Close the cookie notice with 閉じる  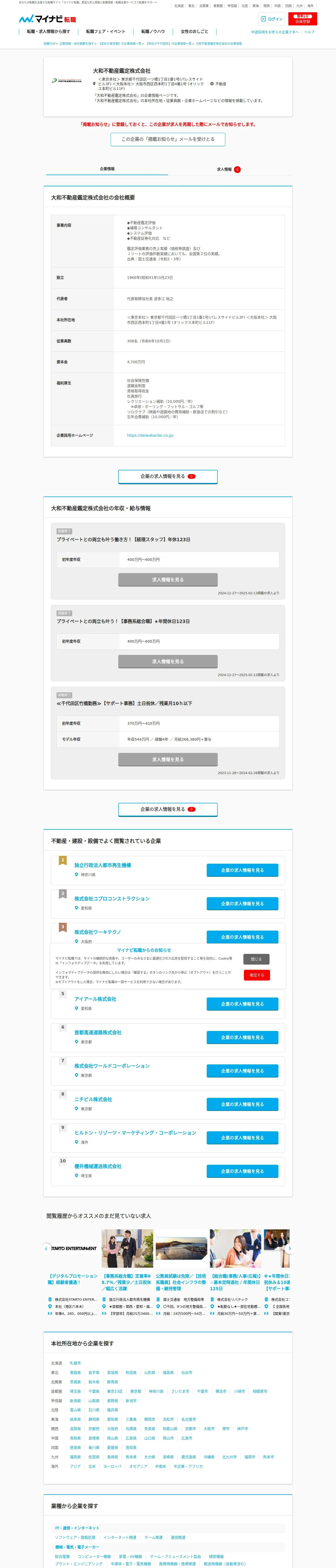[x=256, y=959]
